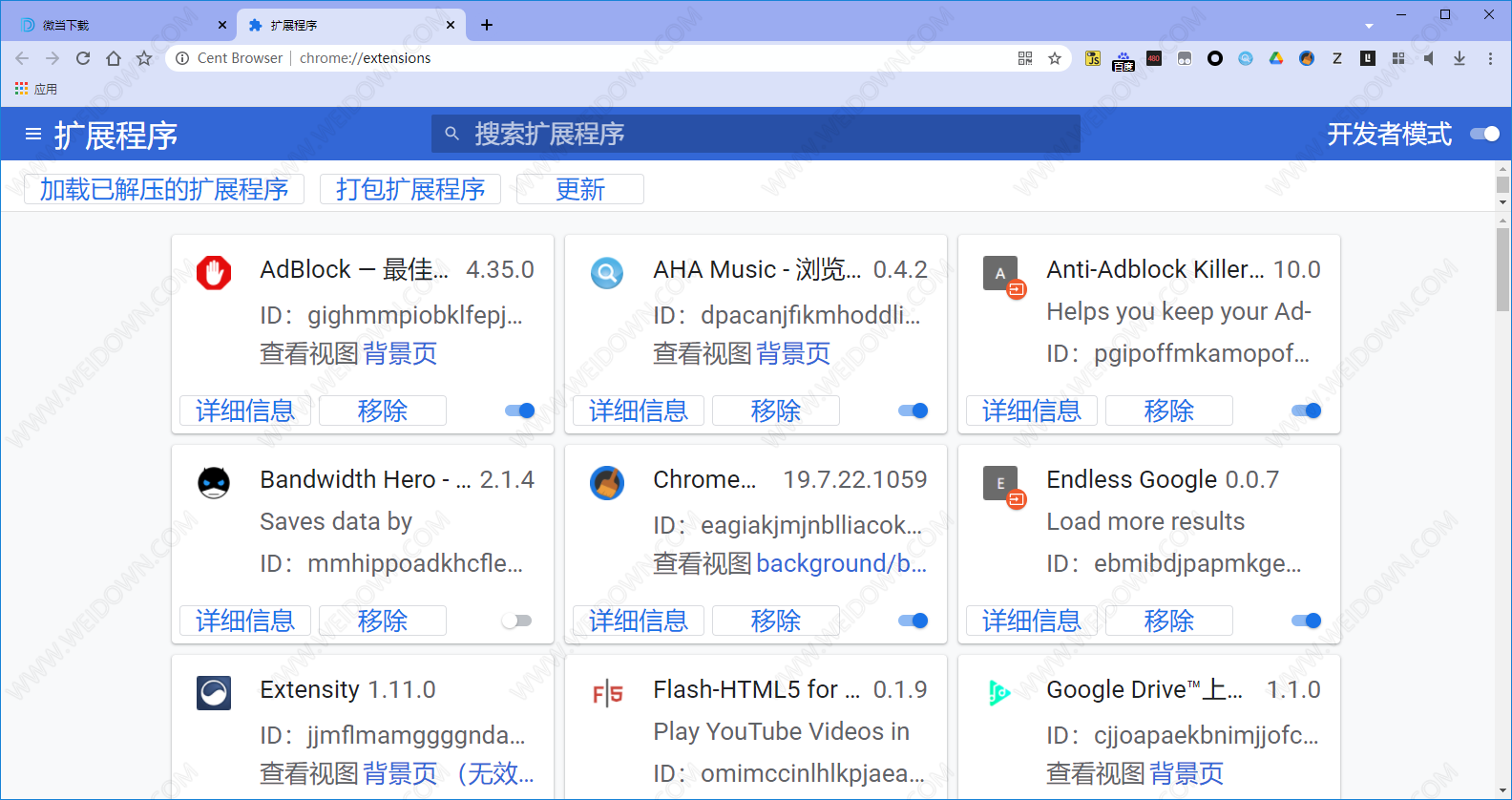
Task: Open Chrome cleaner background page link
Action: click(842, 564)
